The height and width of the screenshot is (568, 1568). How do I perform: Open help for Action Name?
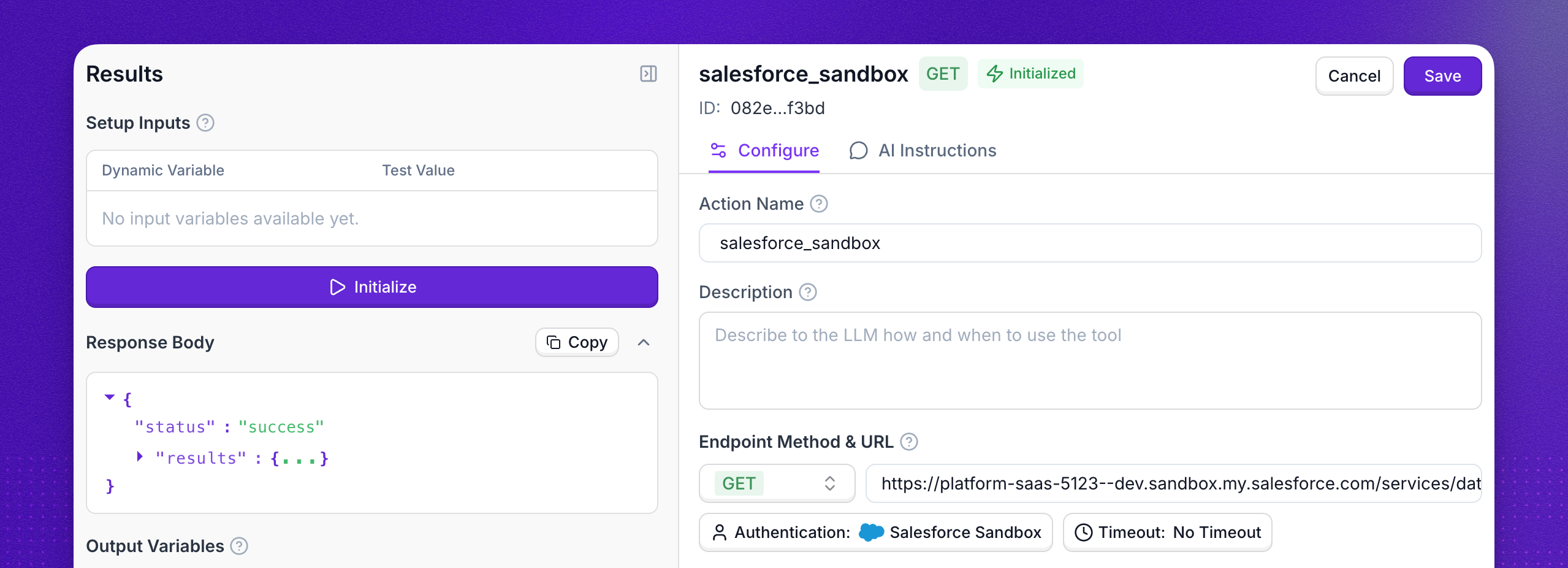pyautogui.click(x=819, y=204)
